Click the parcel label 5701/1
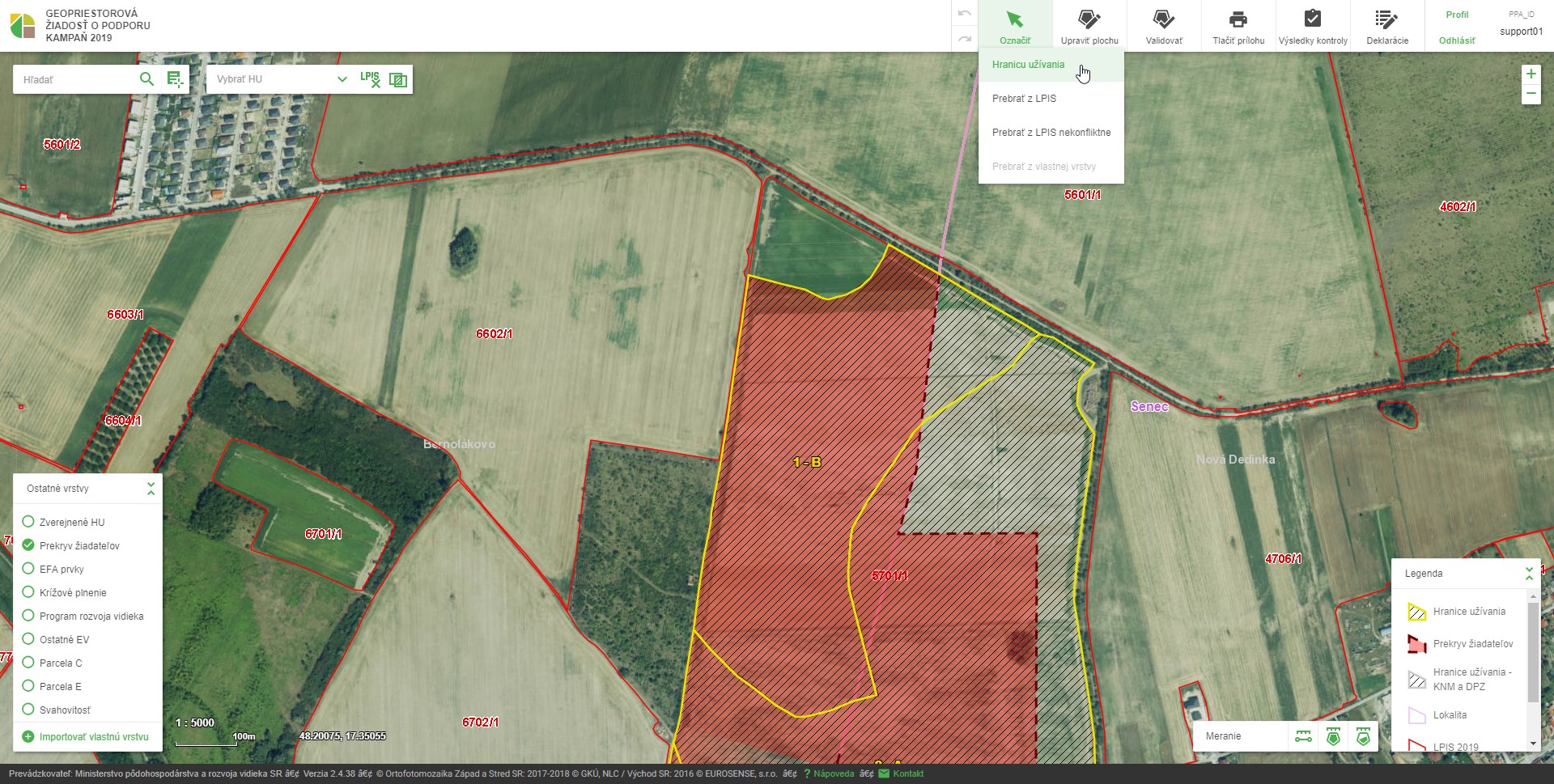Image resolution: width=1554 pixels, height=784 pixels. [x=890, y=576]
